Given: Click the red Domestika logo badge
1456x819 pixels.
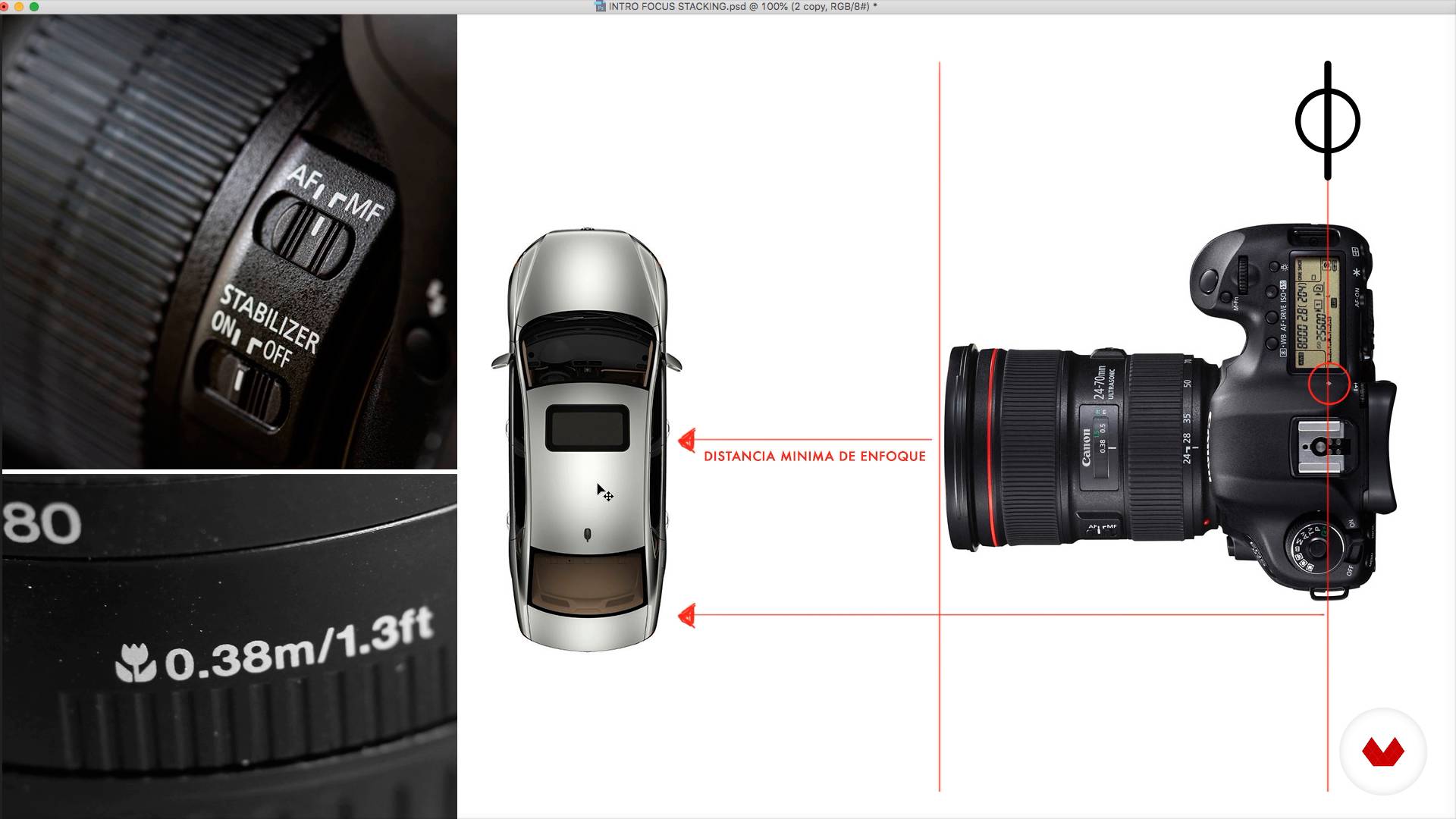Looking at the screenshot, I should coord(1383,752).
